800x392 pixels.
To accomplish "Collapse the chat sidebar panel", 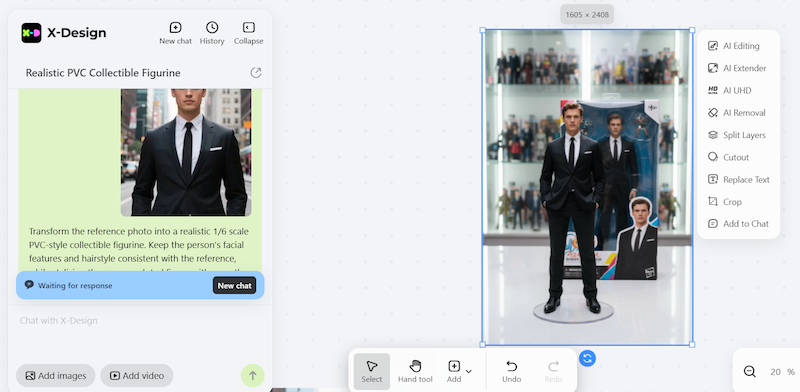I will tap(248, 33).
